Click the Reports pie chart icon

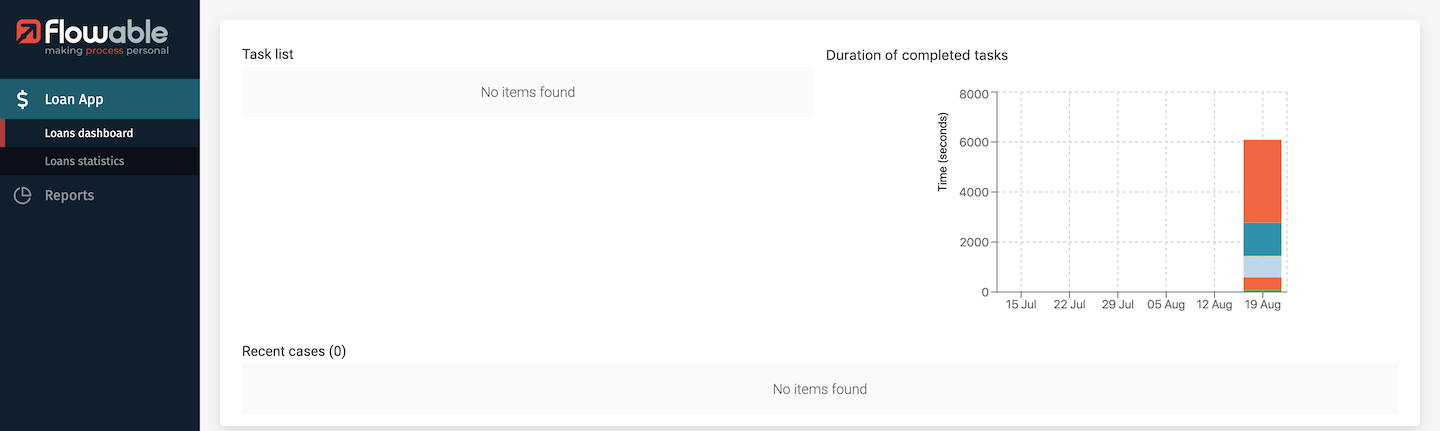[x=22, y=196]
